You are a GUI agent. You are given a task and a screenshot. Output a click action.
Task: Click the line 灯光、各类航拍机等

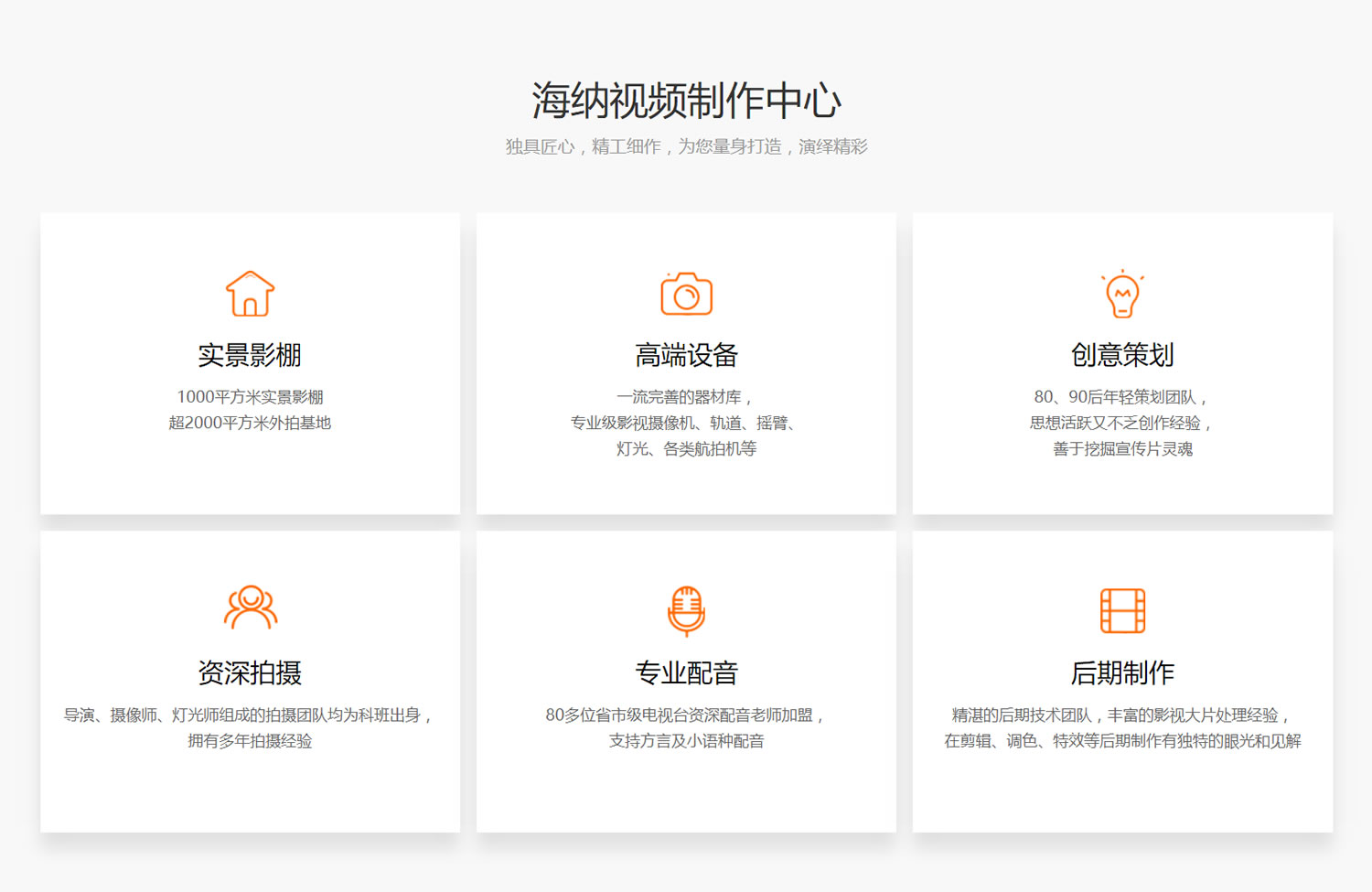686,448
